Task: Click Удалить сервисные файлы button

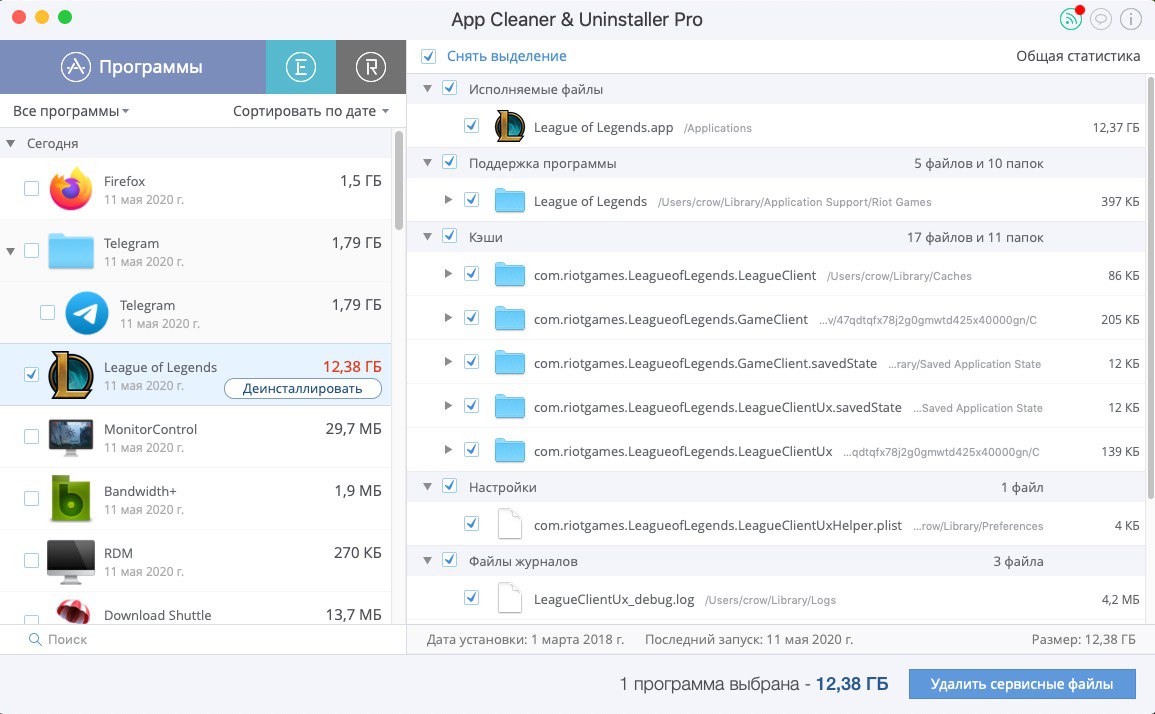Action: [1022, 684]
